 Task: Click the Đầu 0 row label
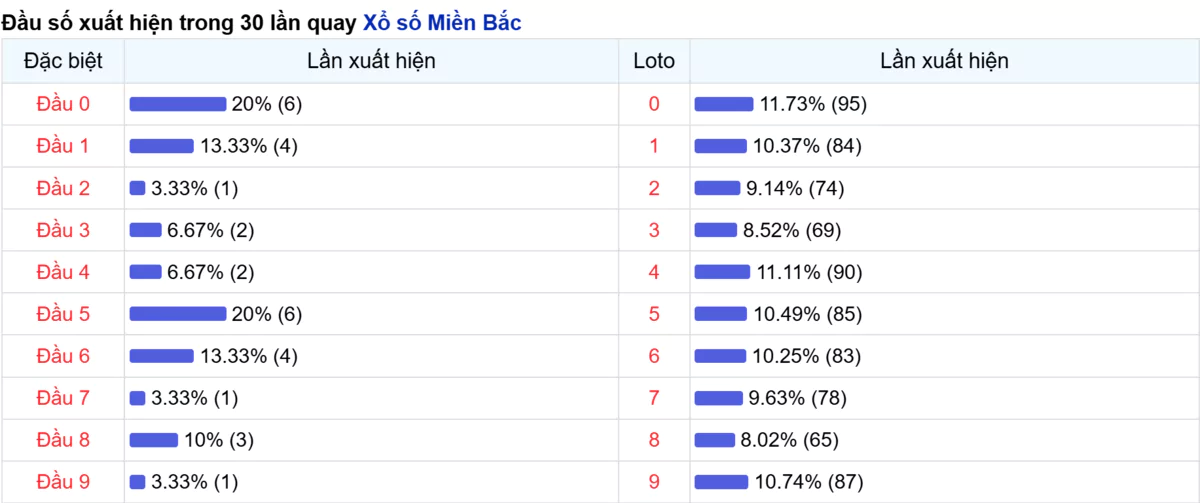click(63, 104)
